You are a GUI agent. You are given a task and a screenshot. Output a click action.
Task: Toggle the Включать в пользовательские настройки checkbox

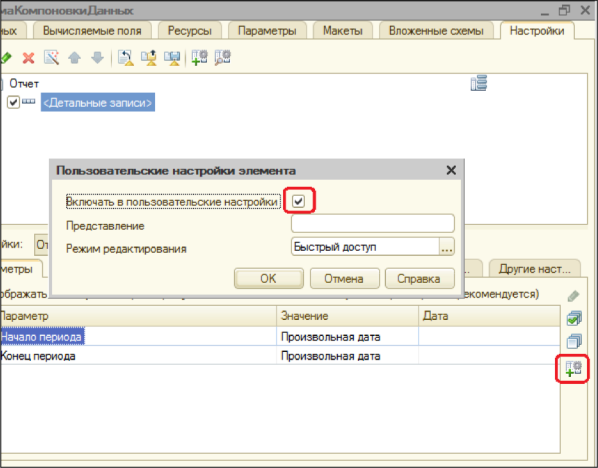(298, 201)
